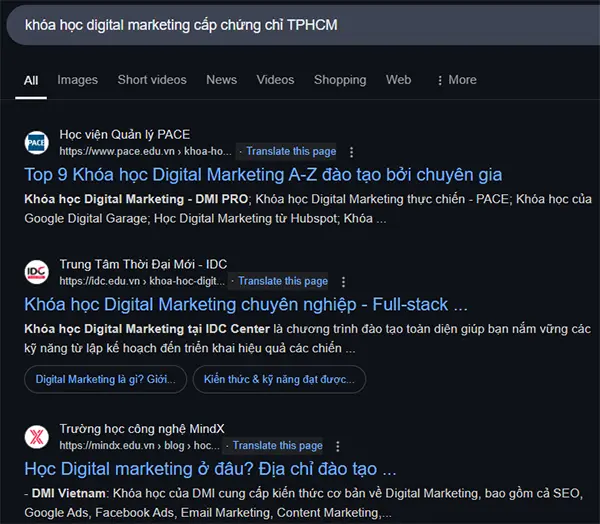
Task: Open Khóa học Digital Marketing chuyên nghiệp result
Action: [x=246, y=305]
